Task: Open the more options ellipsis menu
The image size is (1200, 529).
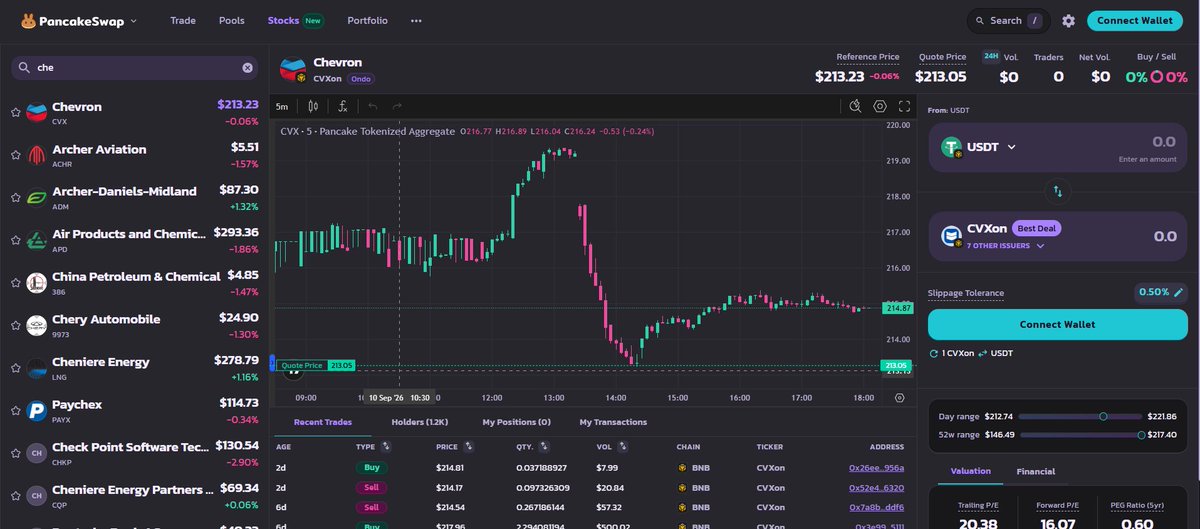Action: 416,20
